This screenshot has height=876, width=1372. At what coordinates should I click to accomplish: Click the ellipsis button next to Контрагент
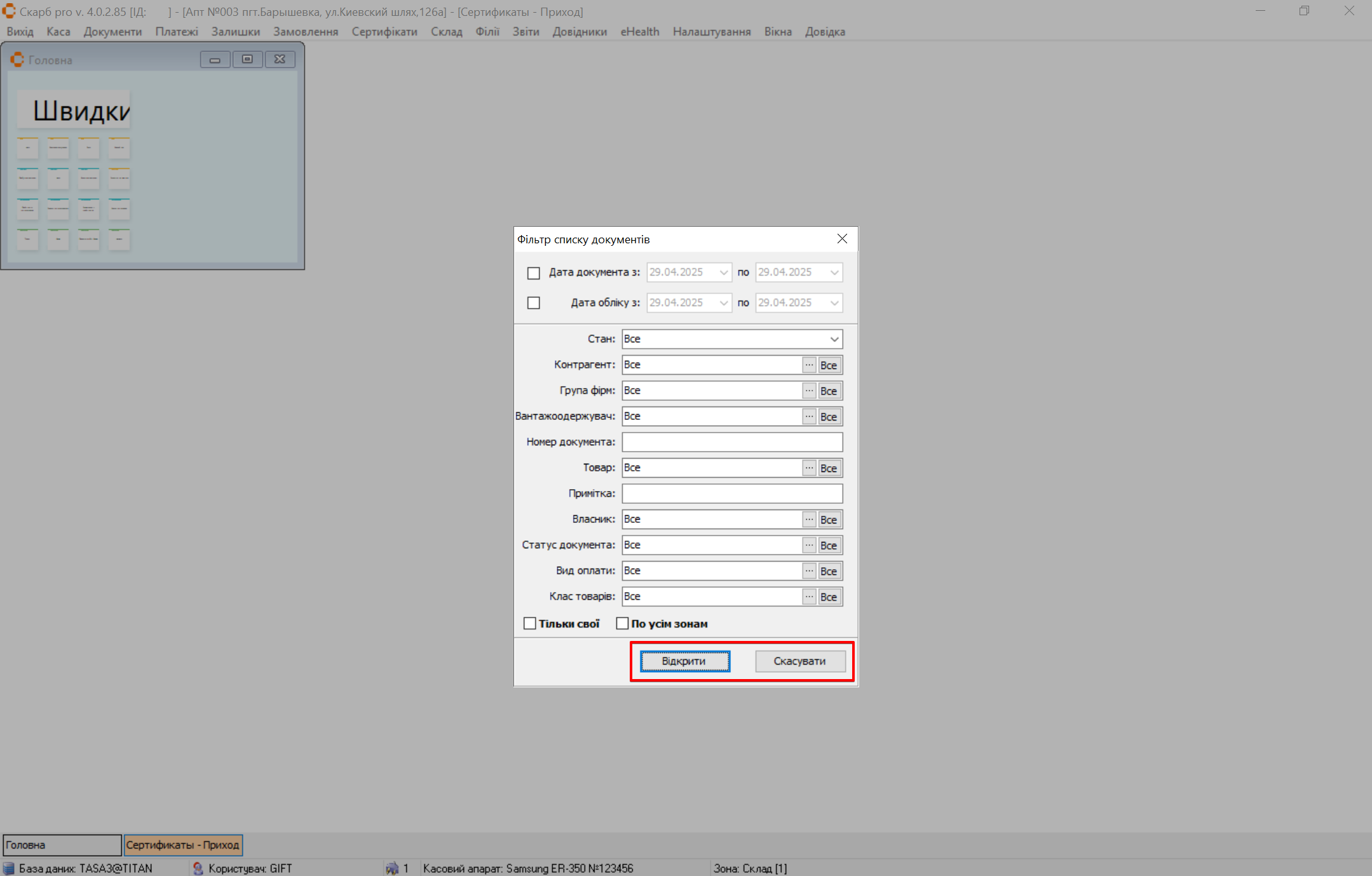808,365
